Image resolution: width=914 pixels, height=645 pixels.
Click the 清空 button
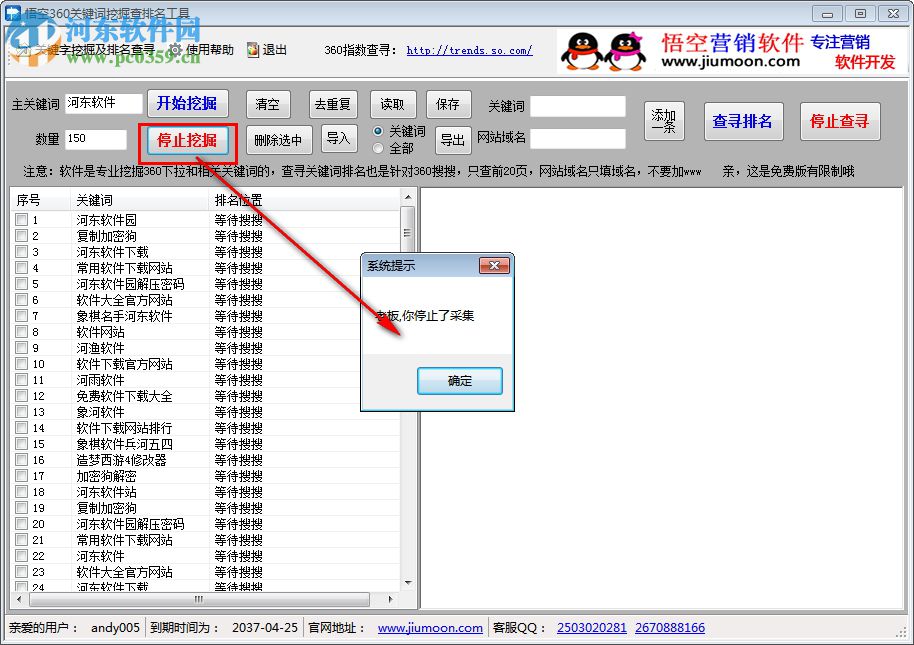pyautogui.click(x=268, y=104)
